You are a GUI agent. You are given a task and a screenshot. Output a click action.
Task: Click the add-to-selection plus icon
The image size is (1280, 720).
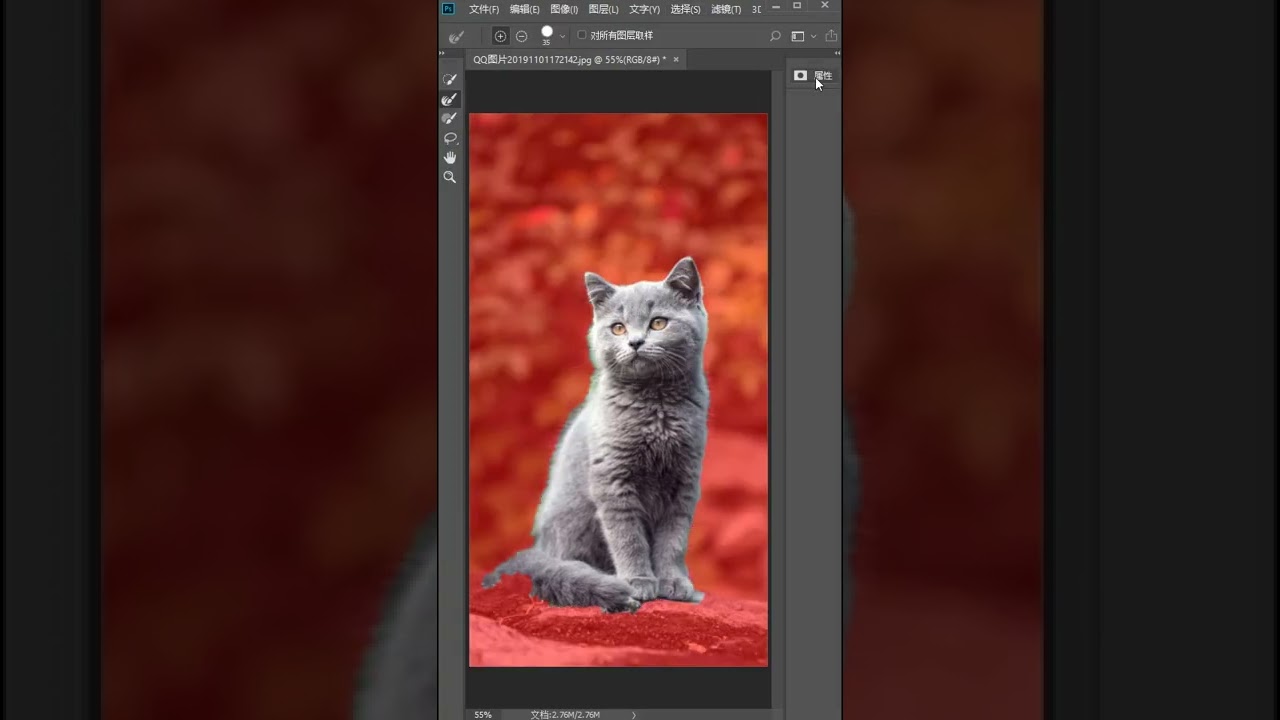500,36
